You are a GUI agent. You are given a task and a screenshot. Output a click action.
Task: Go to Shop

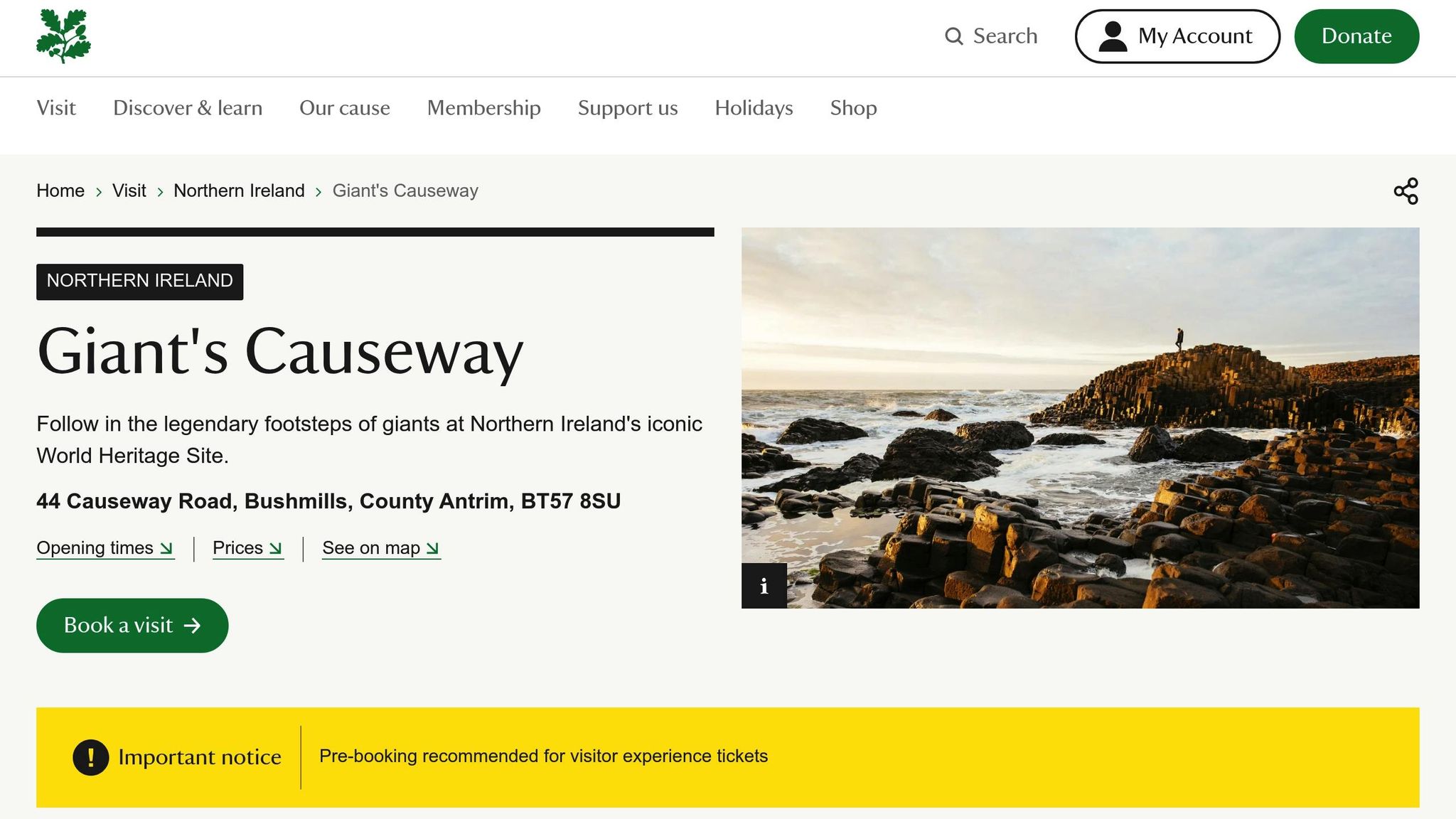[853, 108]
